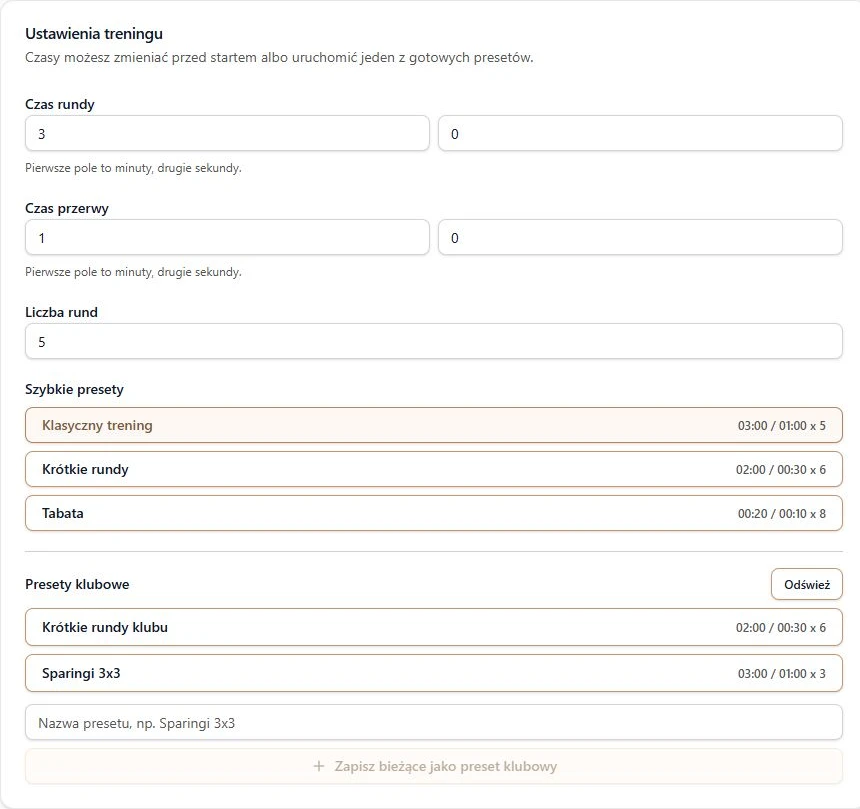Click the Czas przerwy label
Viewport: 860px width, 809px height.
point(67,208)
